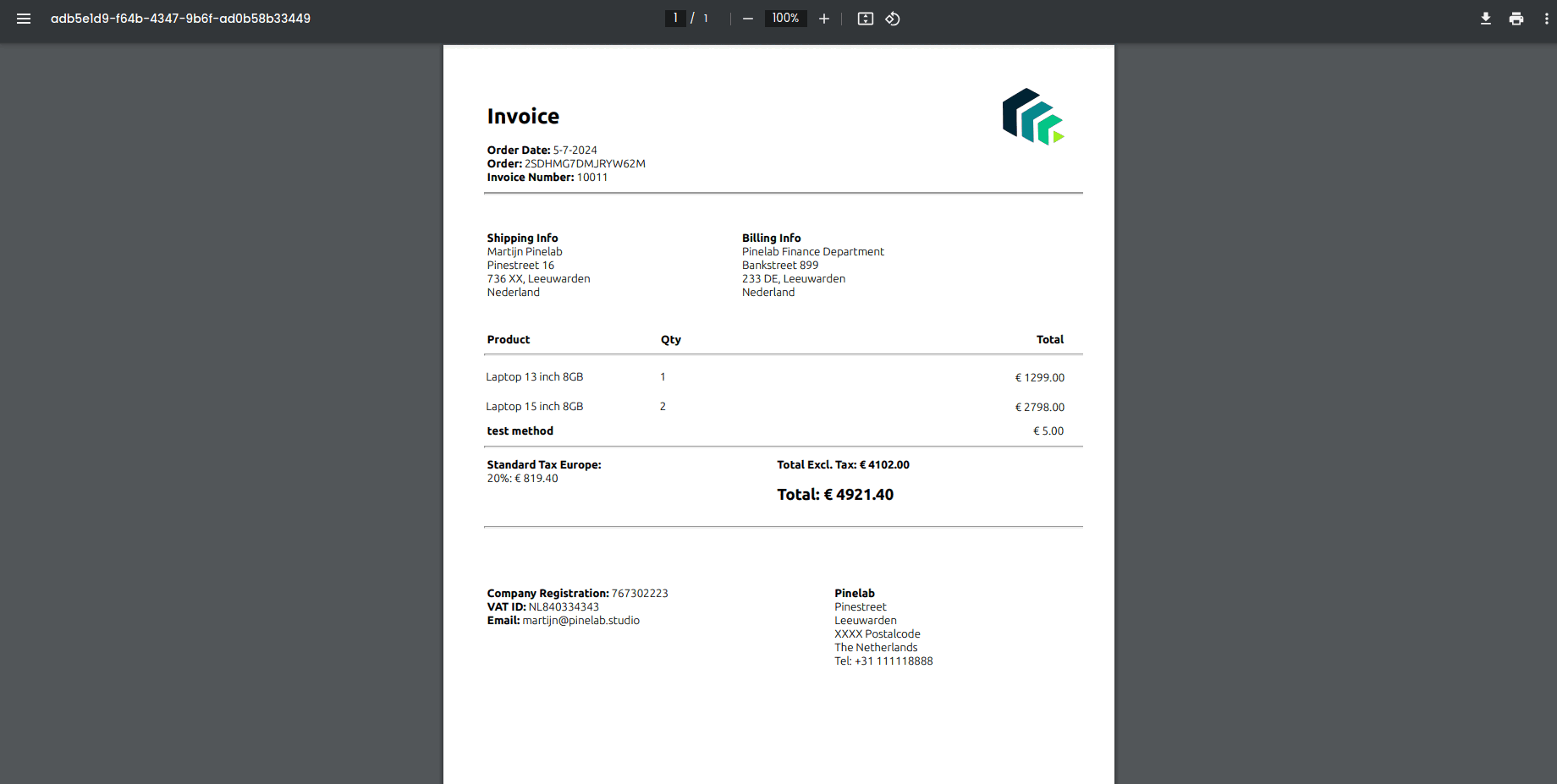Select the page number input field
Viewport: 1557px width, 784px height.
[674, 18]
